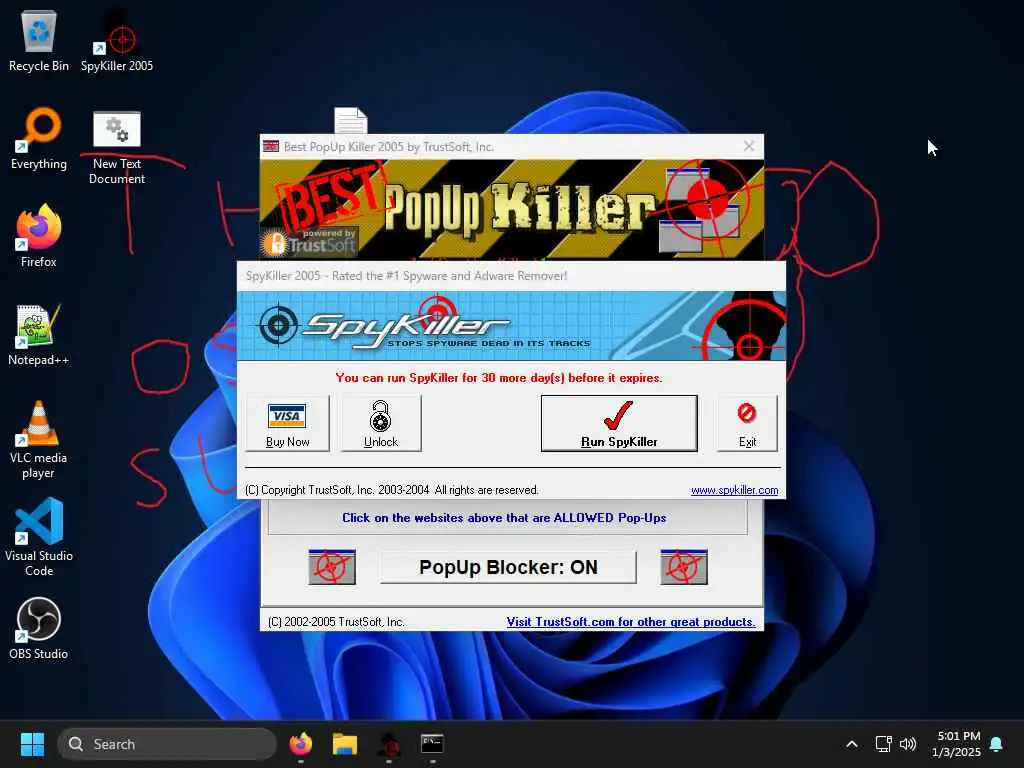Open File Explorer from the taskbar

coord(345,744)
